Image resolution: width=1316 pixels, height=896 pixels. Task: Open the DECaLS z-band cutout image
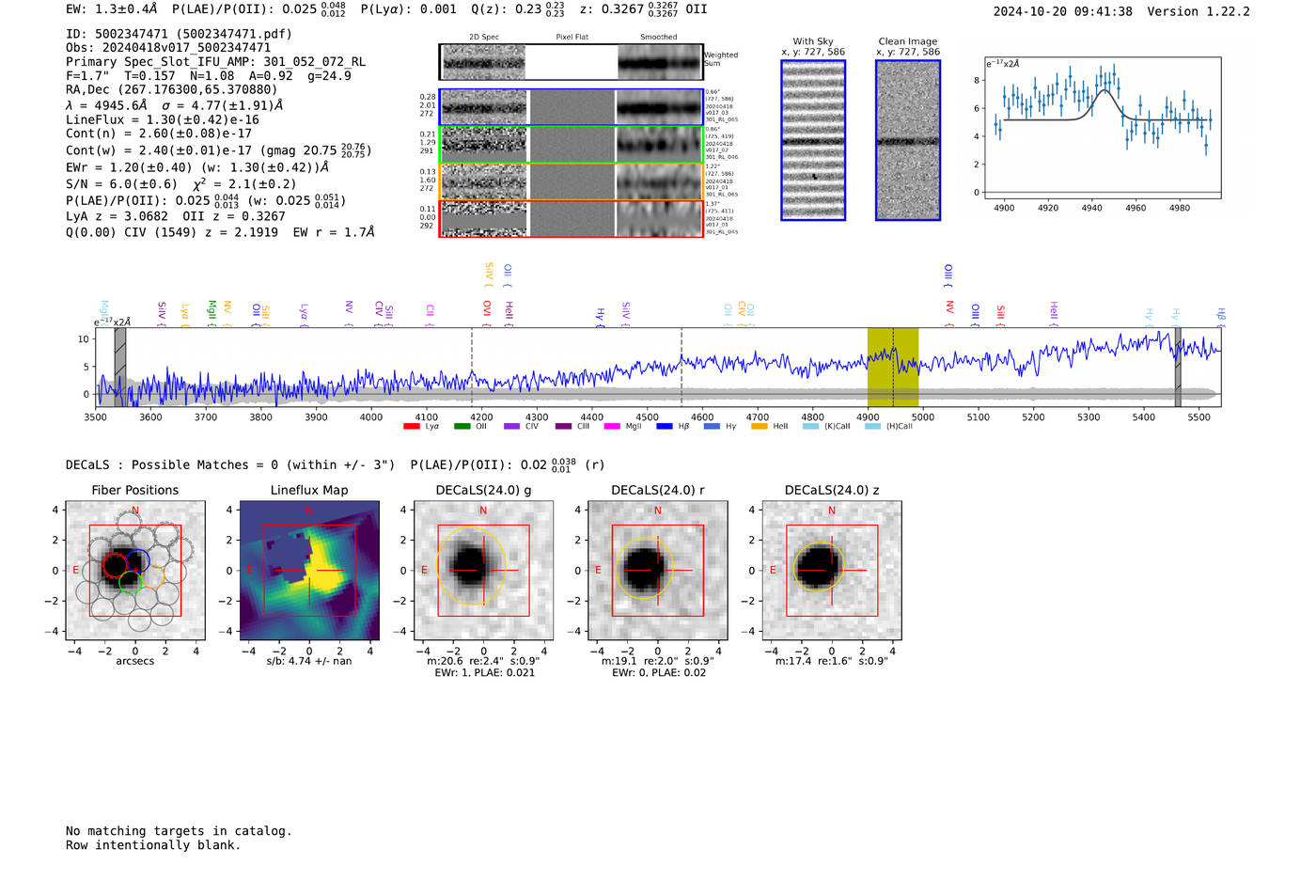point(832,571)
